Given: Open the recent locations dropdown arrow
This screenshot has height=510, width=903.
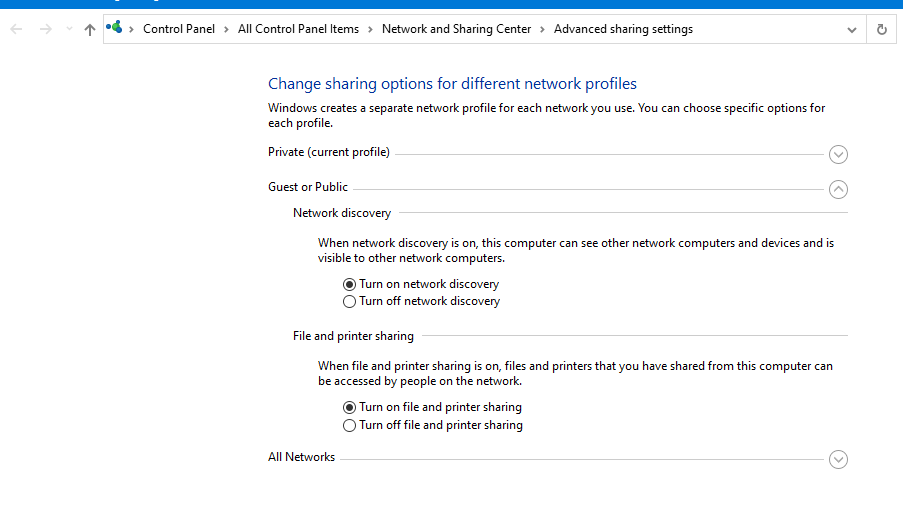Looking at the screenshot, I should point(69,29).
